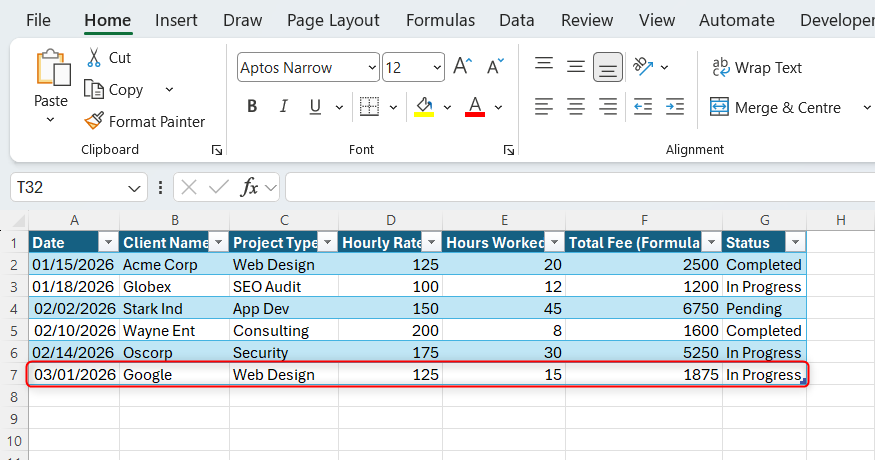Switch to the Draw tab
This screenshot has height=460, width=875.
click(x=242, y=21)
